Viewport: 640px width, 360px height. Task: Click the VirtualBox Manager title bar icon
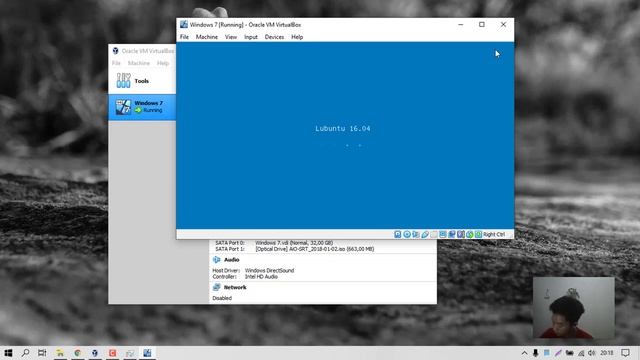coord(116,51)
